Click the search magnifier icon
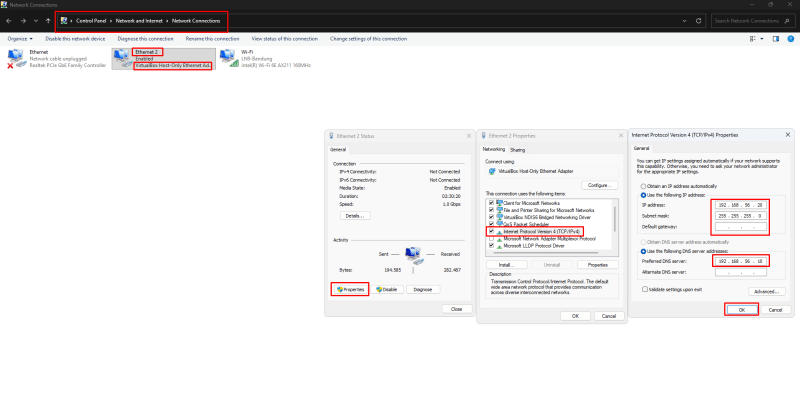The height and width of the screenshot is (417, 800). (787, 21)
